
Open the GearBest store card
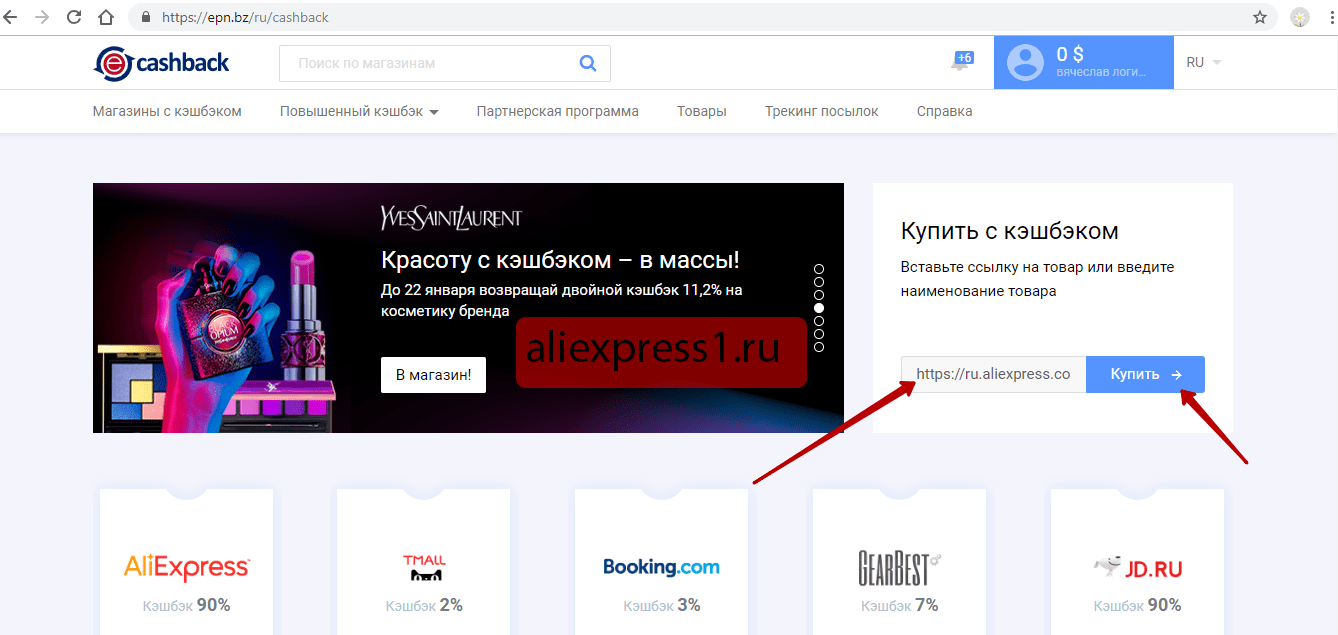tap(899, 562)
